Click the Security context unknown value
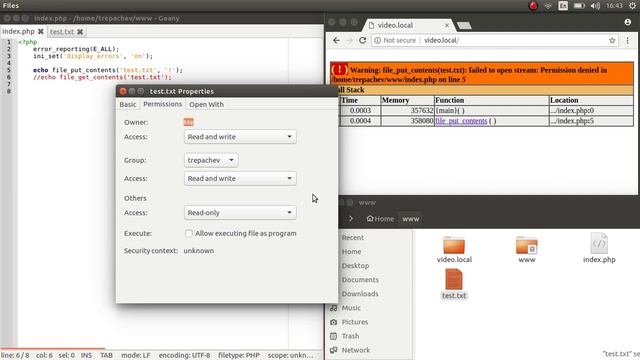Image resolution: width=640 pixels, height=360 pixels. (199, 251)
